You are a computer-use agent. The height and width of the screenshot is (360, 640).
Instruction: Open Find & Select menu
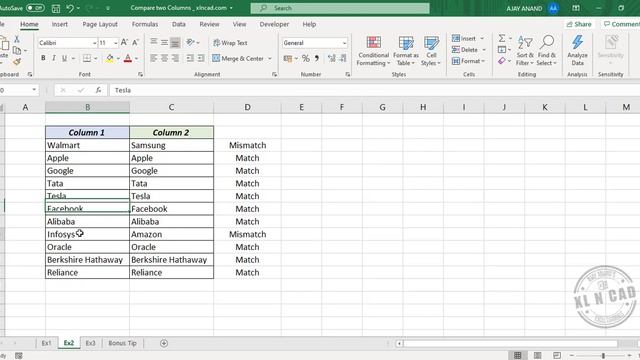tap(547, 51)
